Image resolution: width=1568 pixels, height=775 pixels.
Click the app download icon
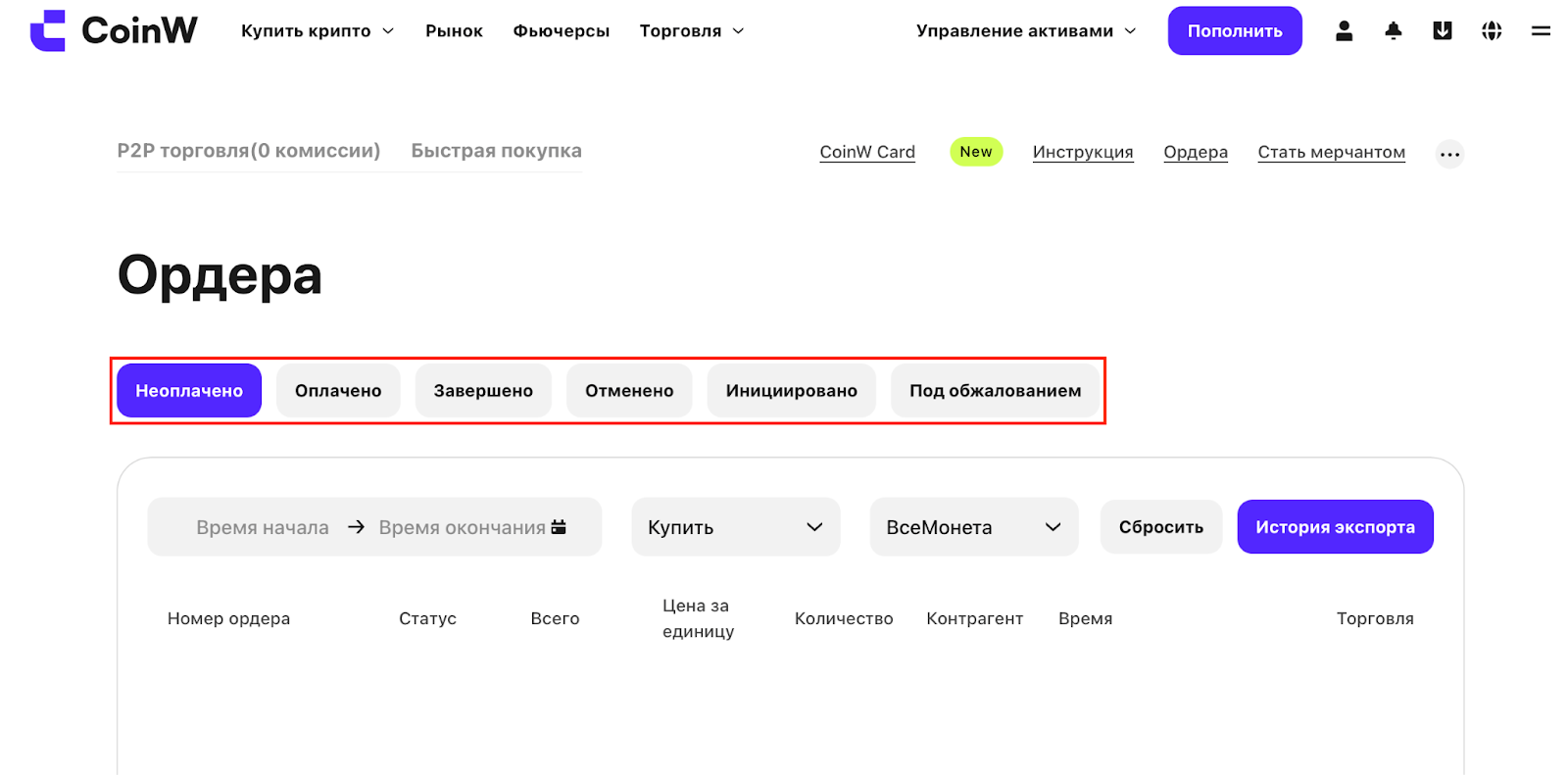[x=1442, y=31]
